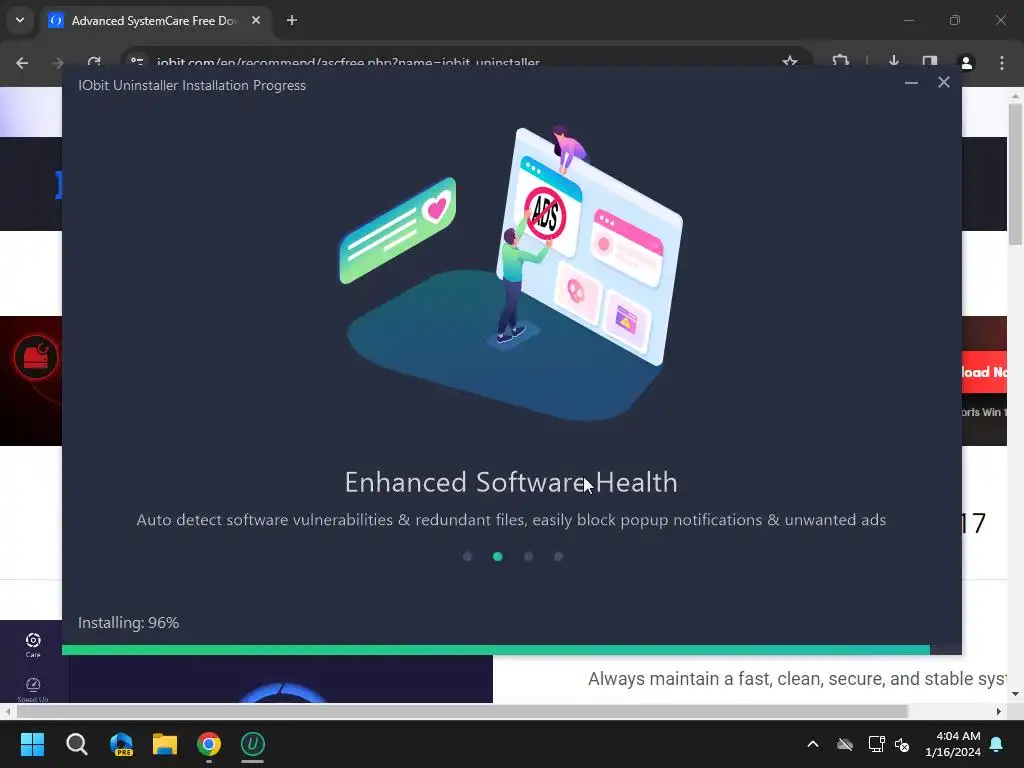1024x768 pixels.
Task: Click the Installing: 96% status text
Action: coord(129,622)
